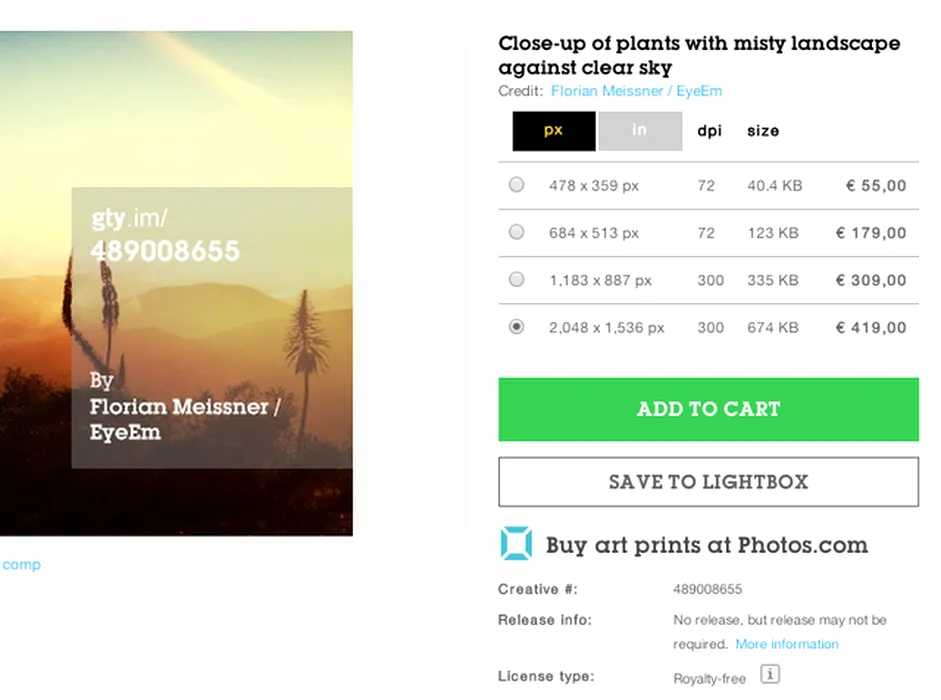
Task: Click the Royalty-free info icon
Action: tap(770, 674)
